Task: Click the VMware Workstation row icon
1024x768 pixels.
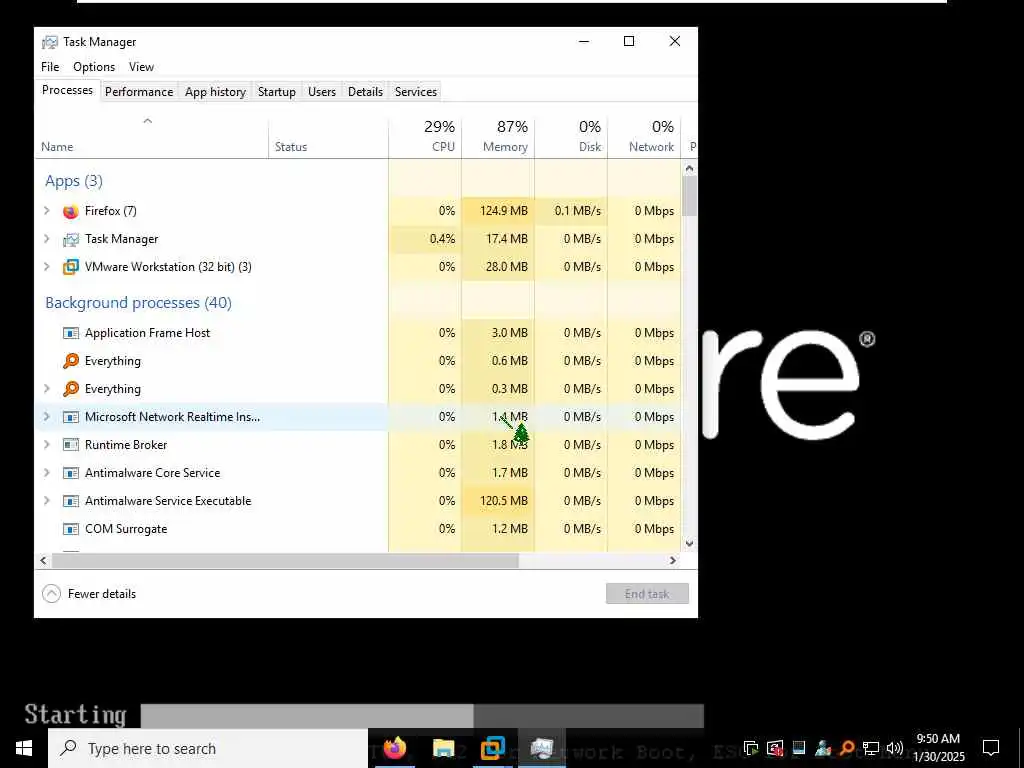Action: 71,267
